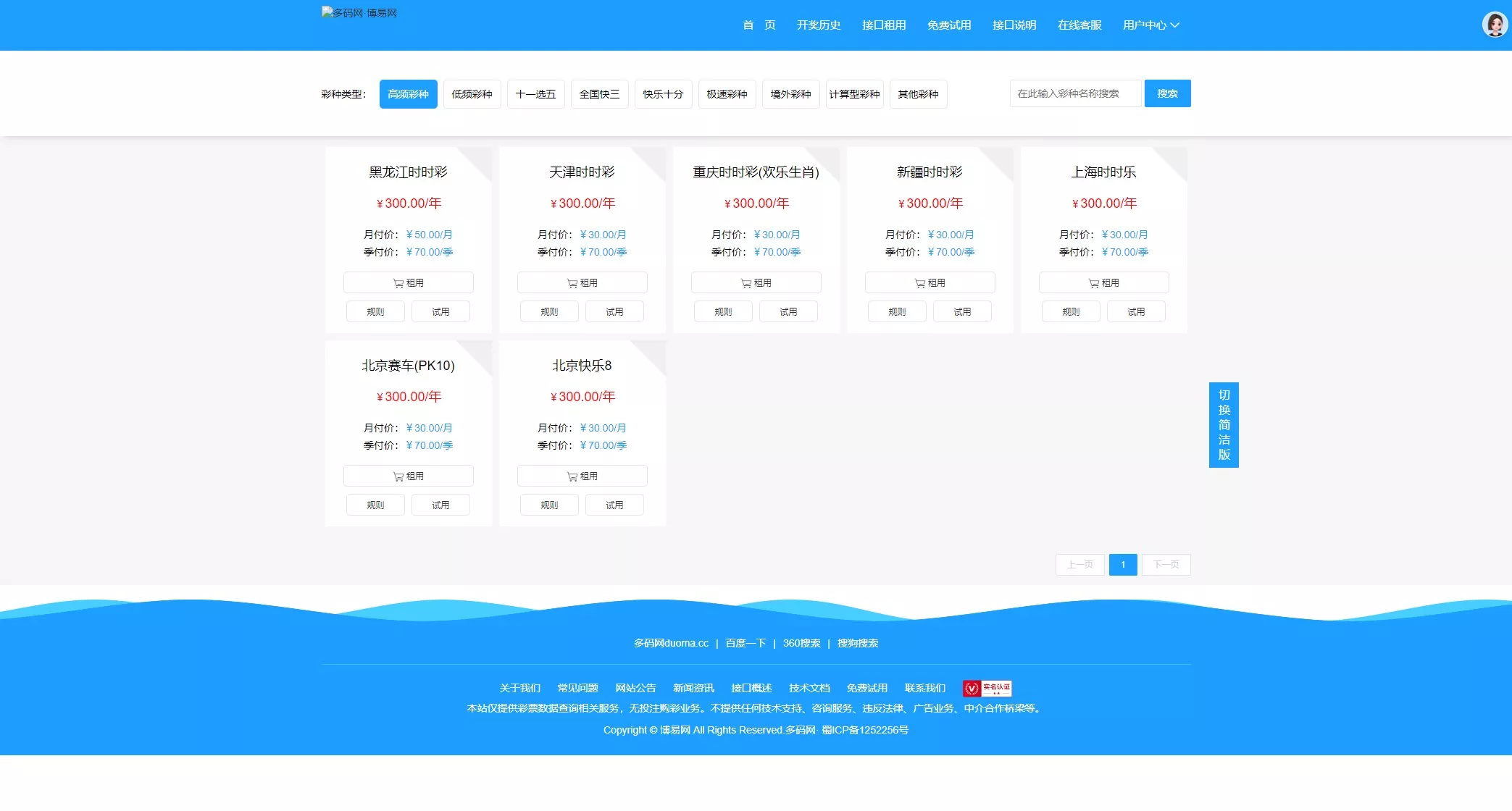Click the cart icon under 北京快乐8
This screenshot has height=811, width=1512.
(x=572, y=476)
